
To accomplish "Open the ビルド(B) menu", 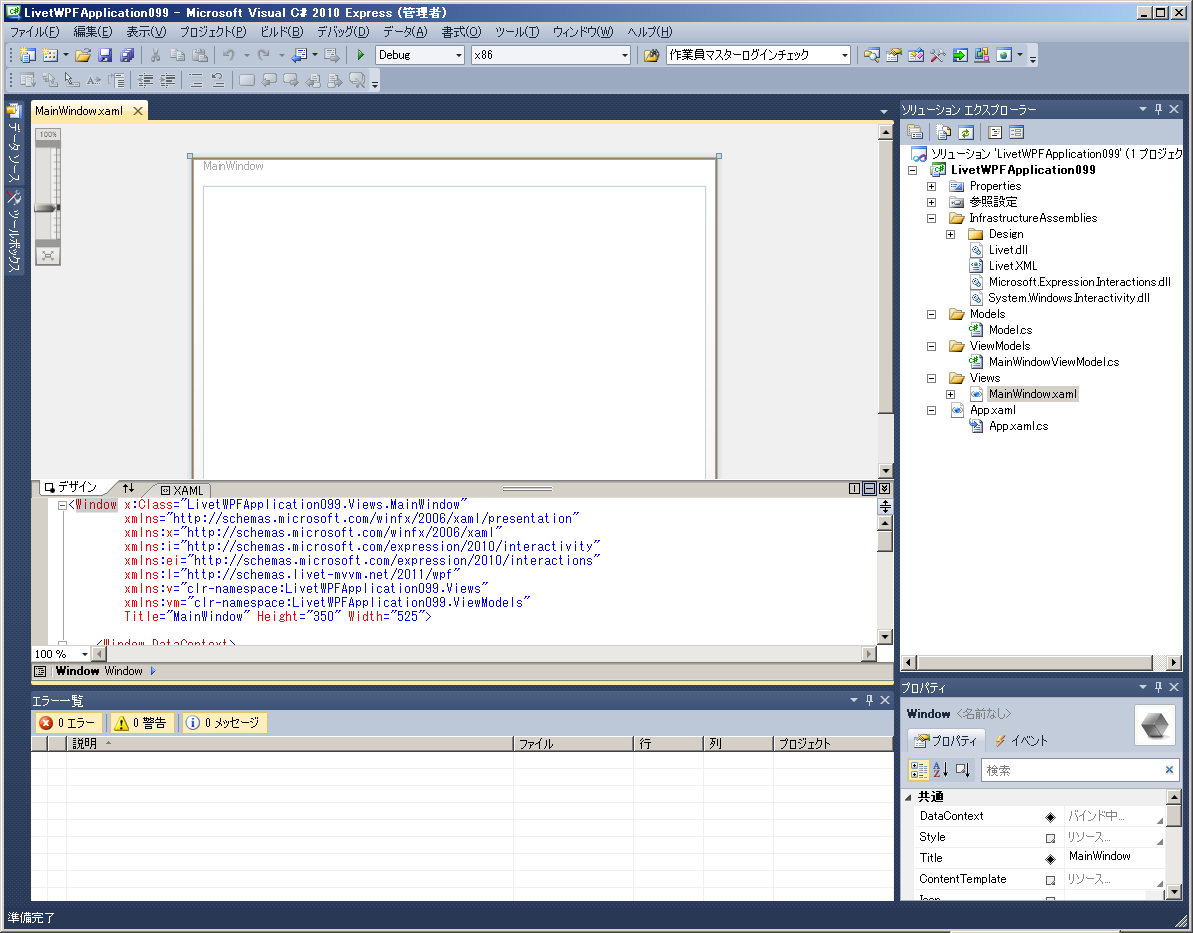I will click(x=282, y=32).
